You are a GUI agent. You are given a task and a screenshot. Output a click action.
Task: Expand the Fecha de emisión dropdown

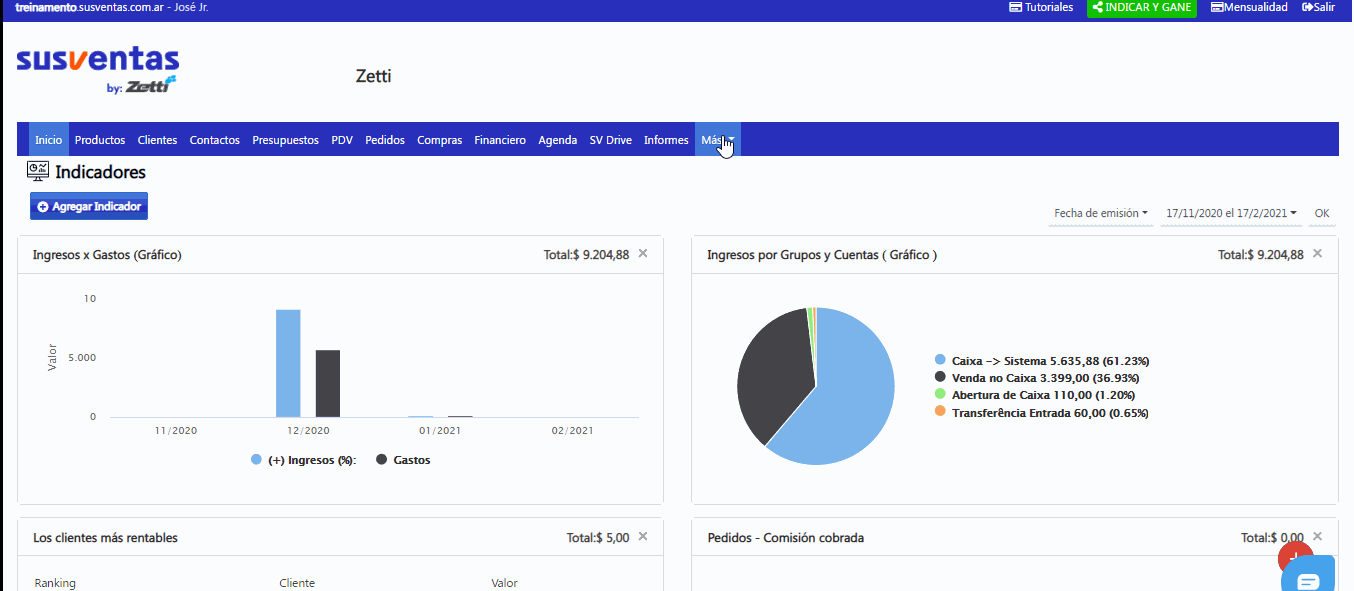1101,213
